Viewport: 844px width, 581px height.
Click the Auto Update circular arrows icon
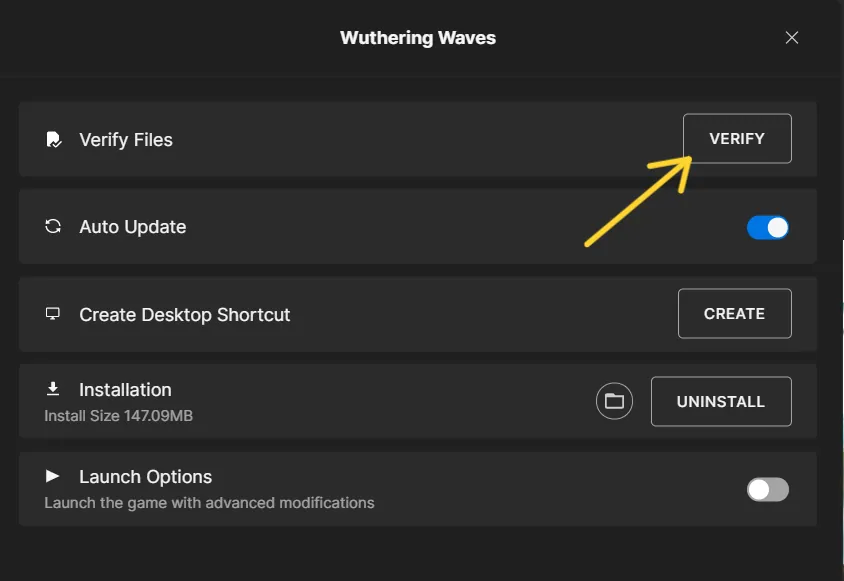[53, 226]
